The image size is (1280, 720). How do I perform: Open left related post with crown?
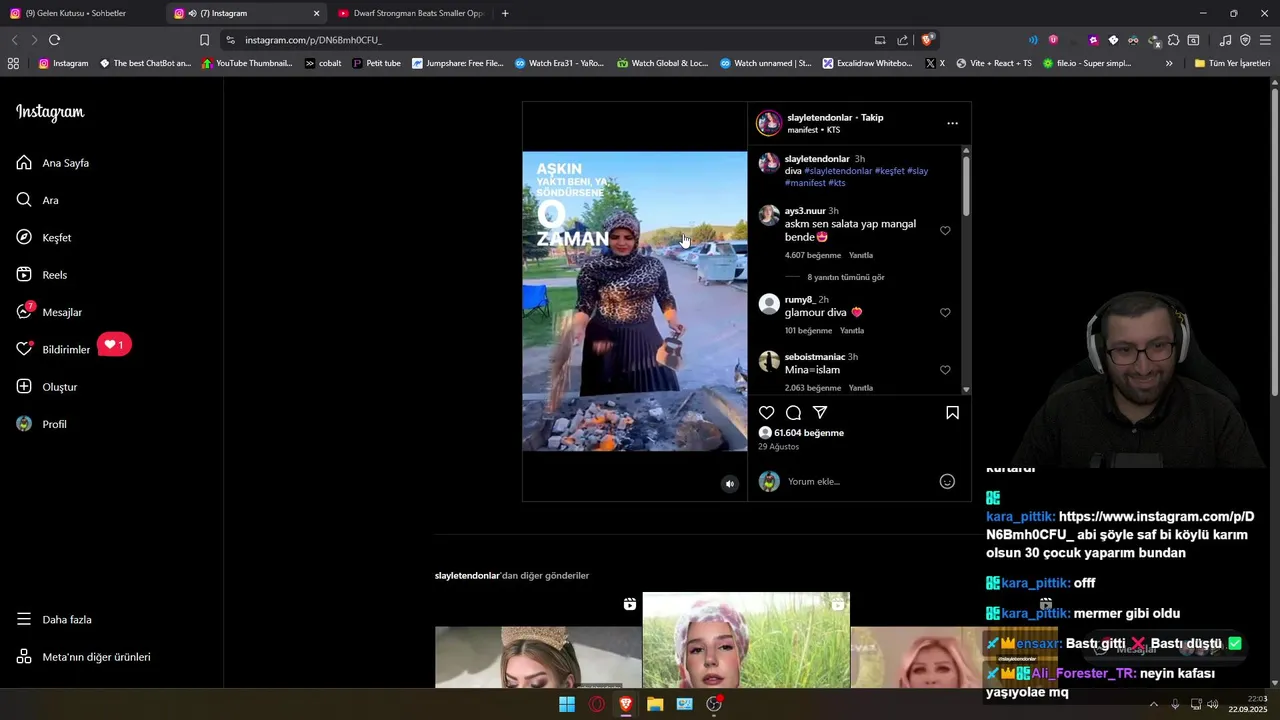pyautogui.click(x=538, y=657)
